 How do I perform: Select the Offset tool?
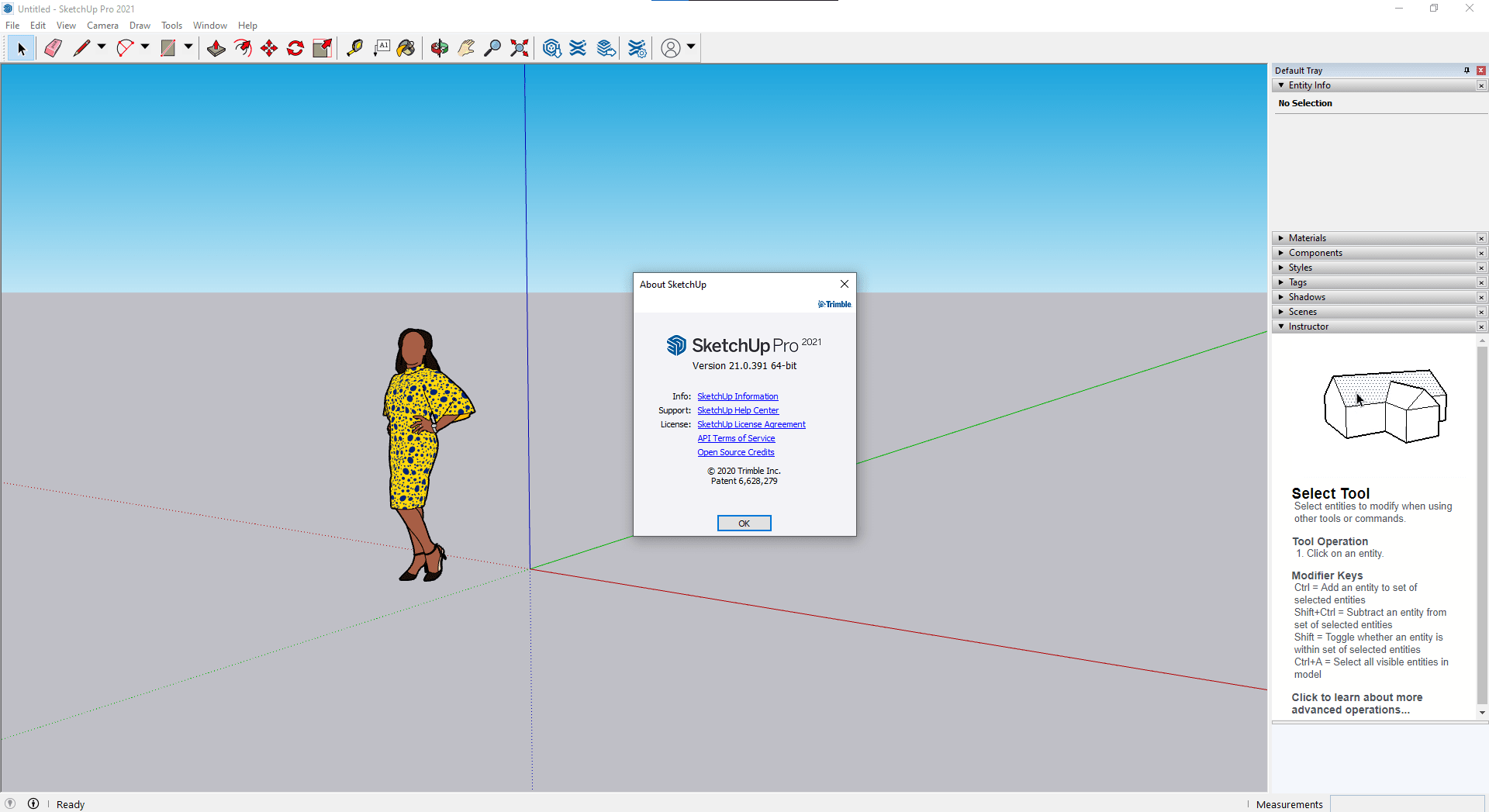[x=243, y=48]
